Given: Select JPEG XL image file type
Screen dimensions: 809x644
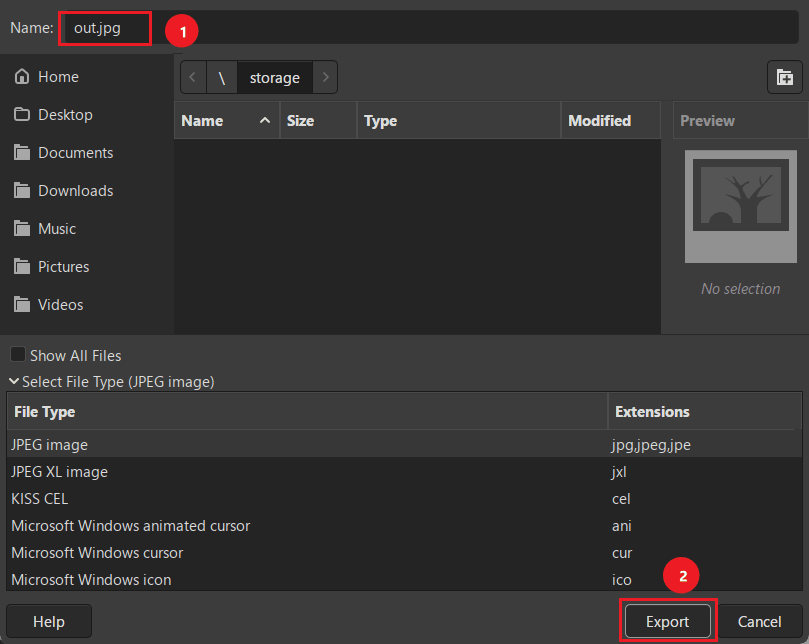Looking at the screenshot, I should point(59,471).
